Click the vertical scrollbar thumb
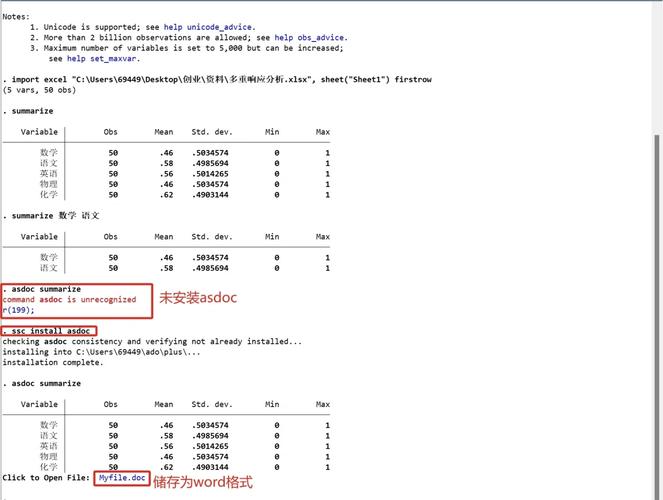The image size is (663, 500). click(655, 300)
